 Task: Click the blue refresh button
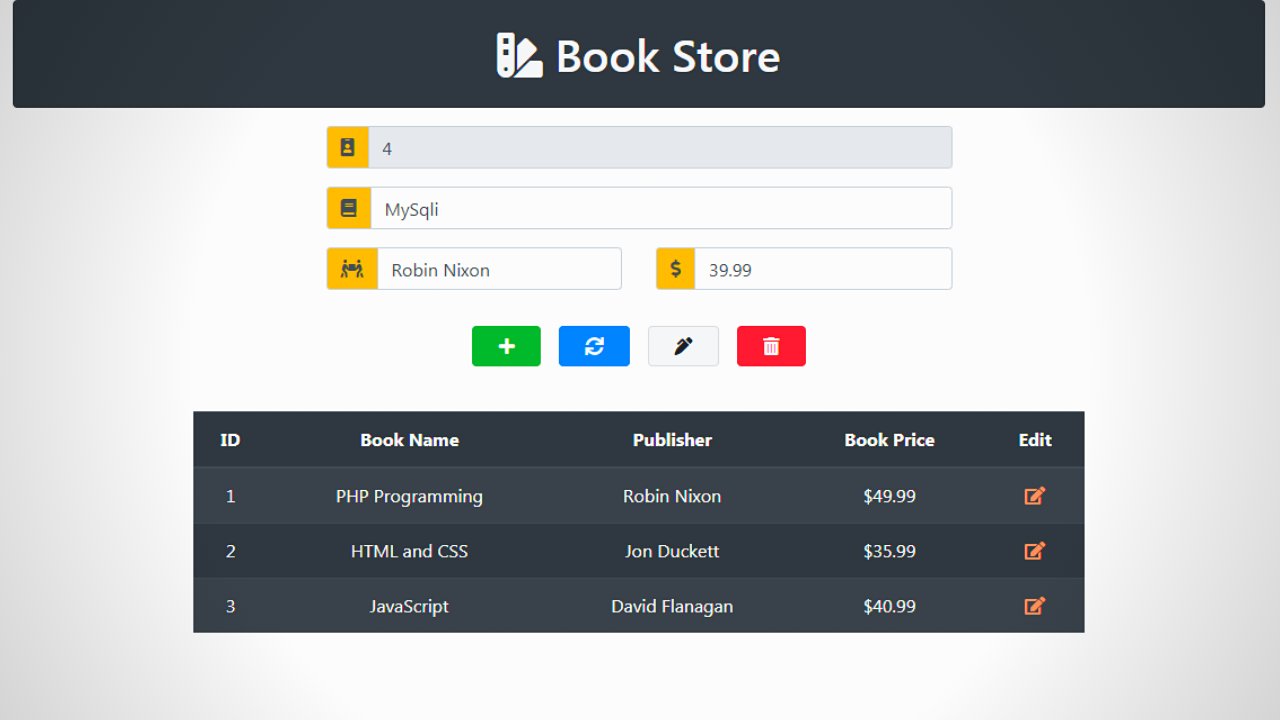point(594,346)
